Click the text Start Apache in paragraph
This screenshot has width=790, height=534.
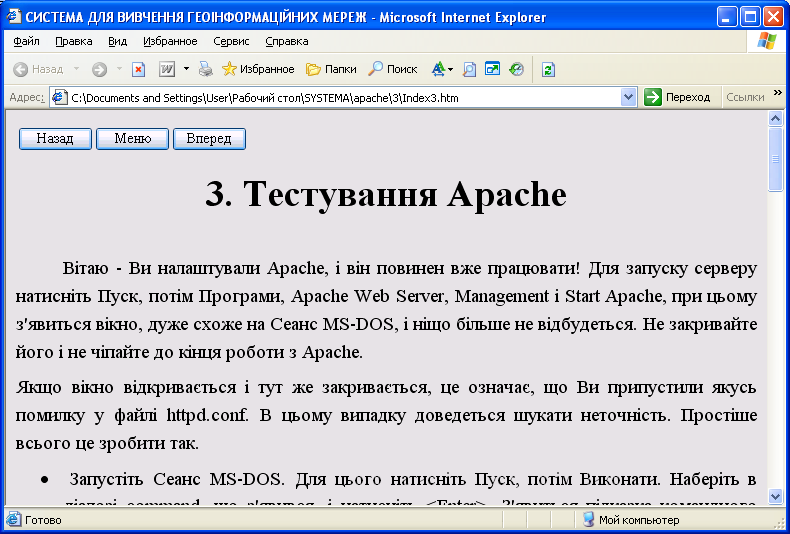coord(613,296)
